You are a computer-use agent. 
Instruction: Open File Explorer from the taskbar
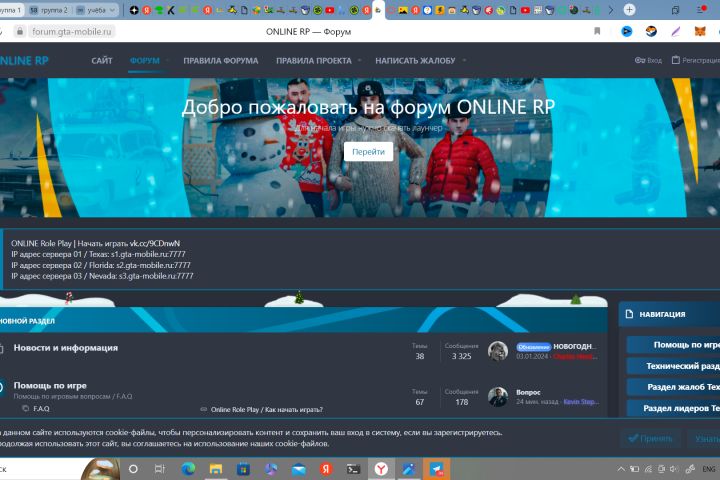216,469
